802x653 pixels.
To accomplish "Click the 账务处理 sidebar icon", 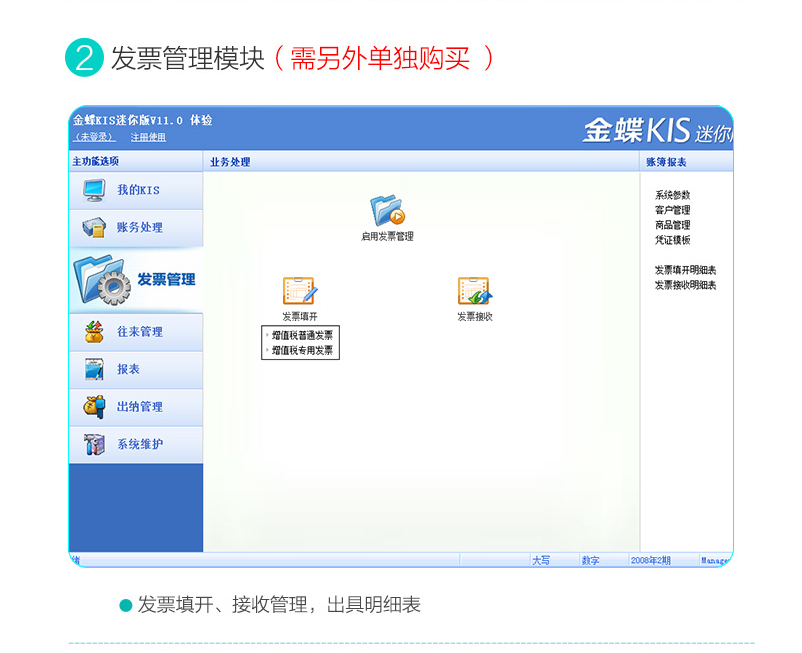I will pyautogui.click(x=94, y=228).
